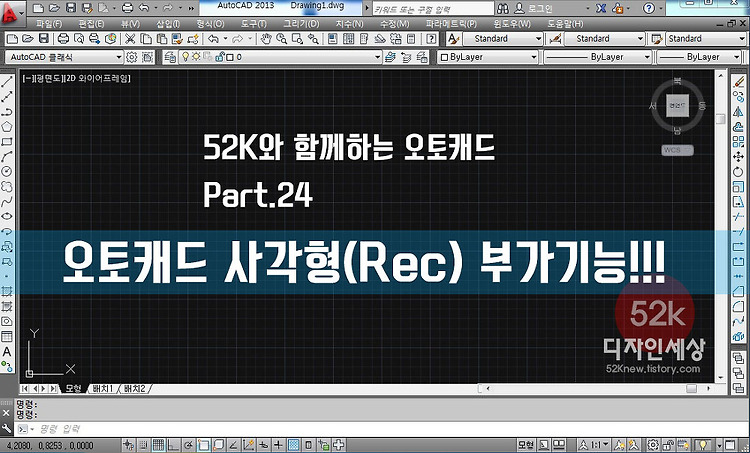Click the layer 0 color swatch

230,57
